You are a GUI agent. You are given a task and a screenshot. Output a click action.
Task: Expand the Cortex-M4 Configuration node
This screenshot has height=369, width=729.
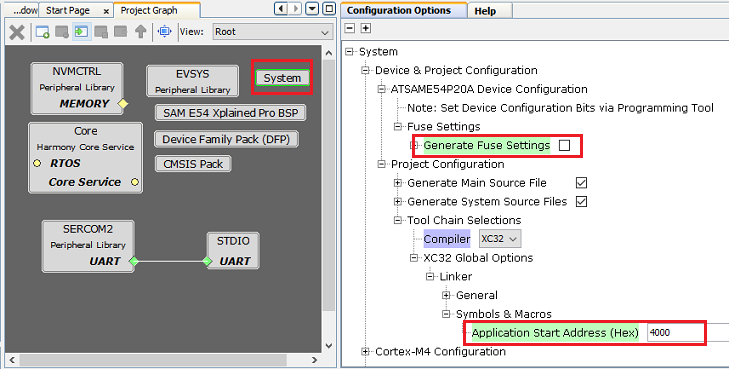click(365, 351)
